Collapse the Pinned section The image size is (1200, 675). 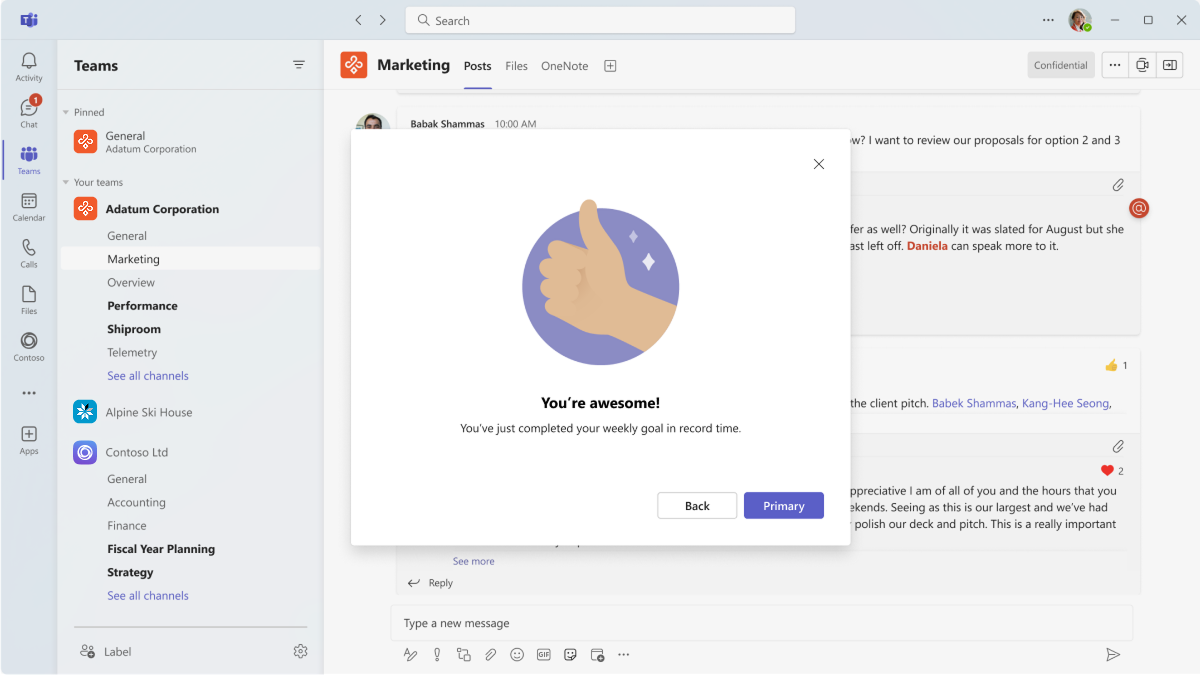click(x=66, y=112)
